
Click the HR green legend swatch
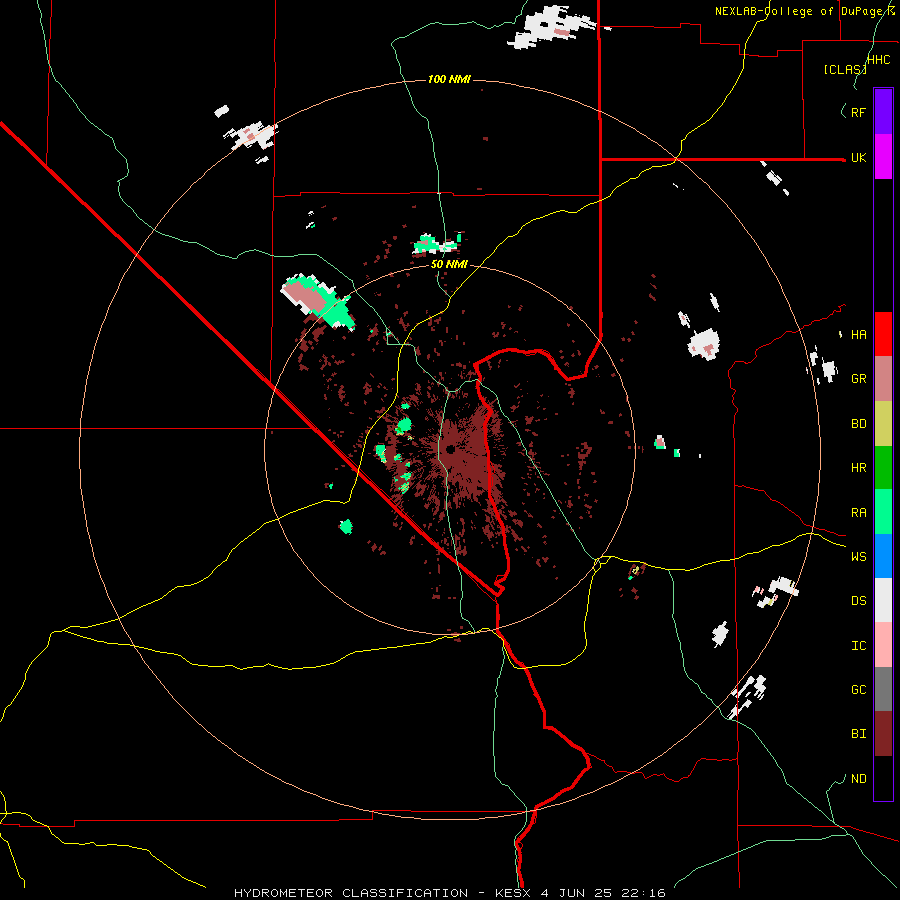tap(883, 468)
